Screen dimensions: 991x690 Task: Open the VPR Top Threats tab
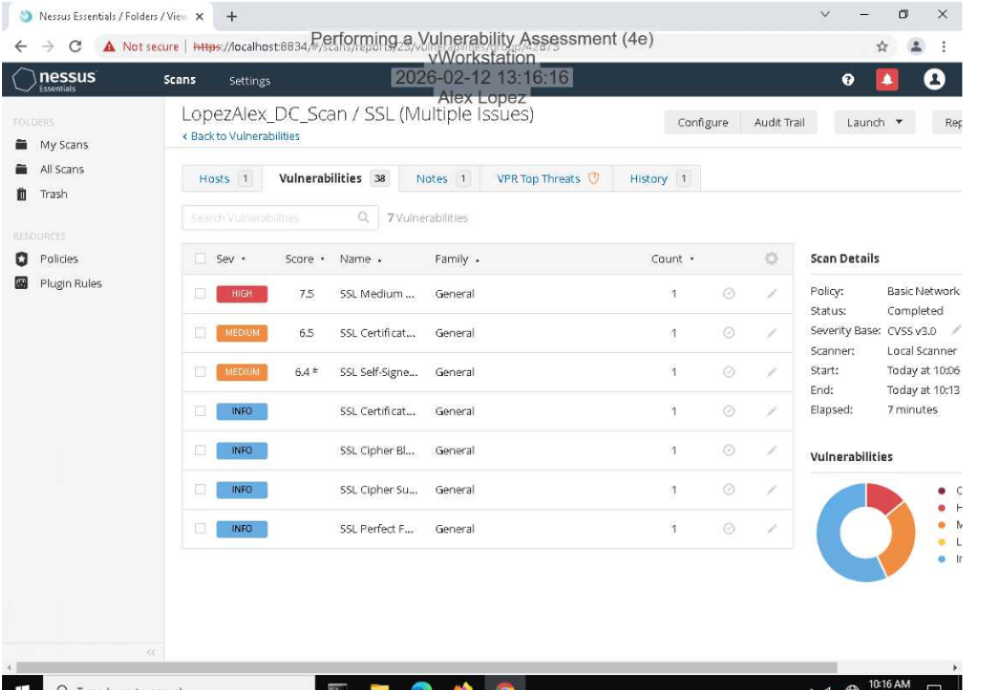pyautogui.click(x=540, y=177)
